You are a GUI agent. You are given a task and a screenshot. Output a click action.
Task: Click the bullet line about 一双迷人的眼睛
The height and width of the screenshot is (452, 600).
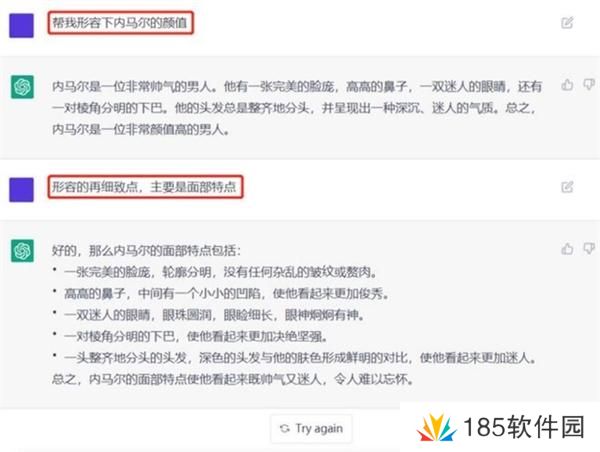click(x=214, y=315)
